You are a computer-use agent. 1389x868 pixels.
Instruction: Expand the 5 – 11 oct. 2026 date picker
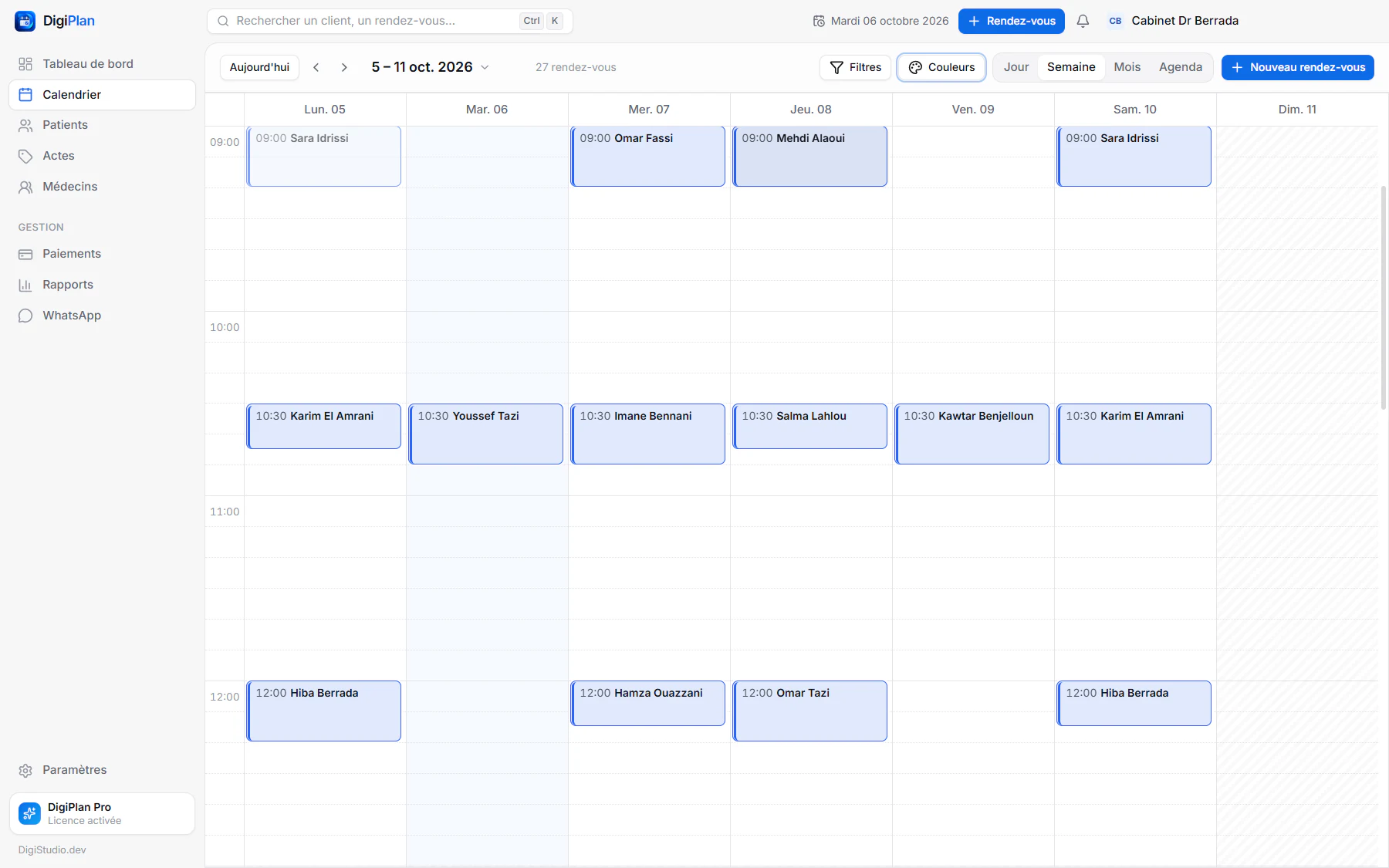[430, 67]
